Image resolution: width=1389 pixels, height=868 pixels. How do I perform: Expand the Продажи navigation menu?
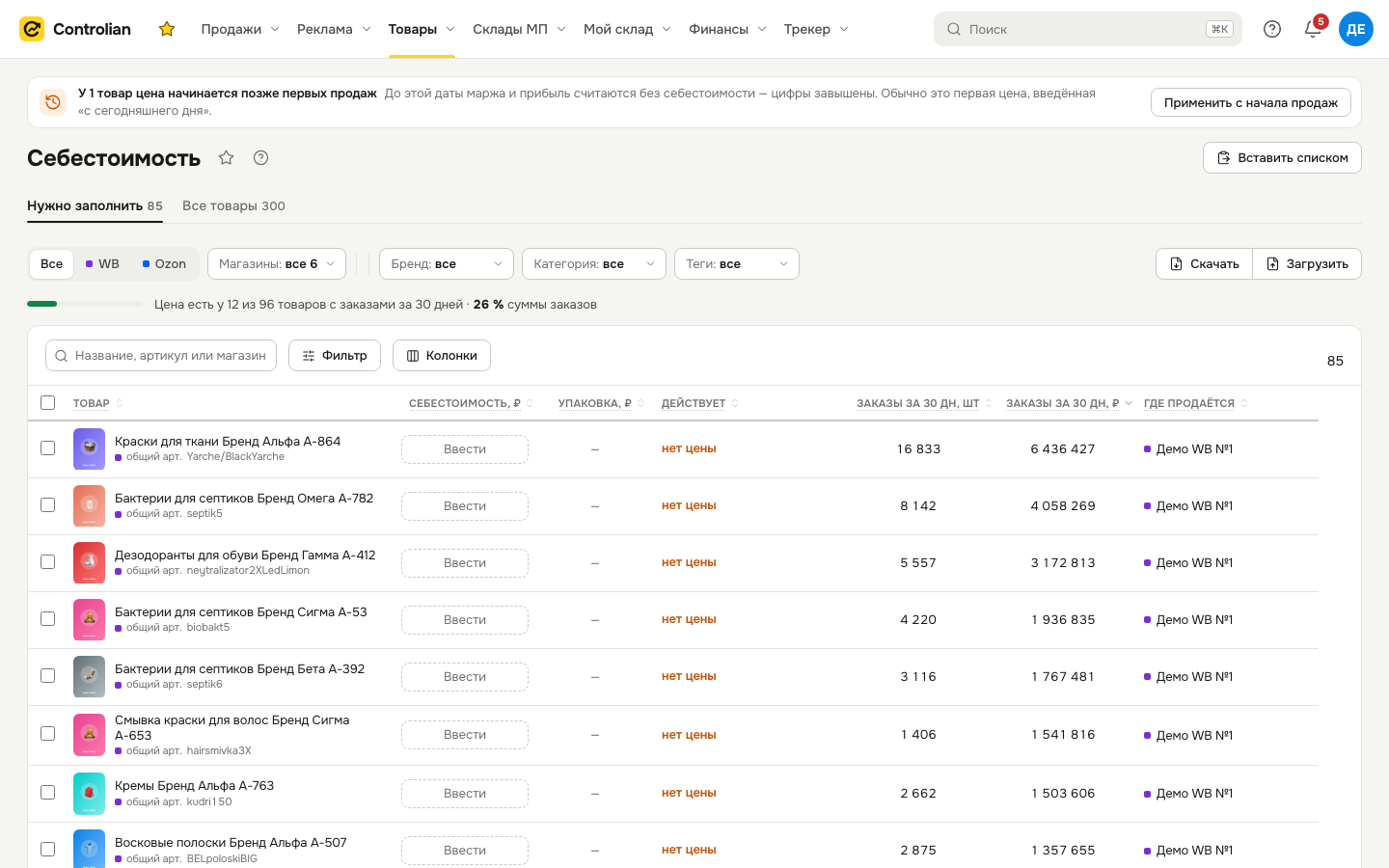240,29
